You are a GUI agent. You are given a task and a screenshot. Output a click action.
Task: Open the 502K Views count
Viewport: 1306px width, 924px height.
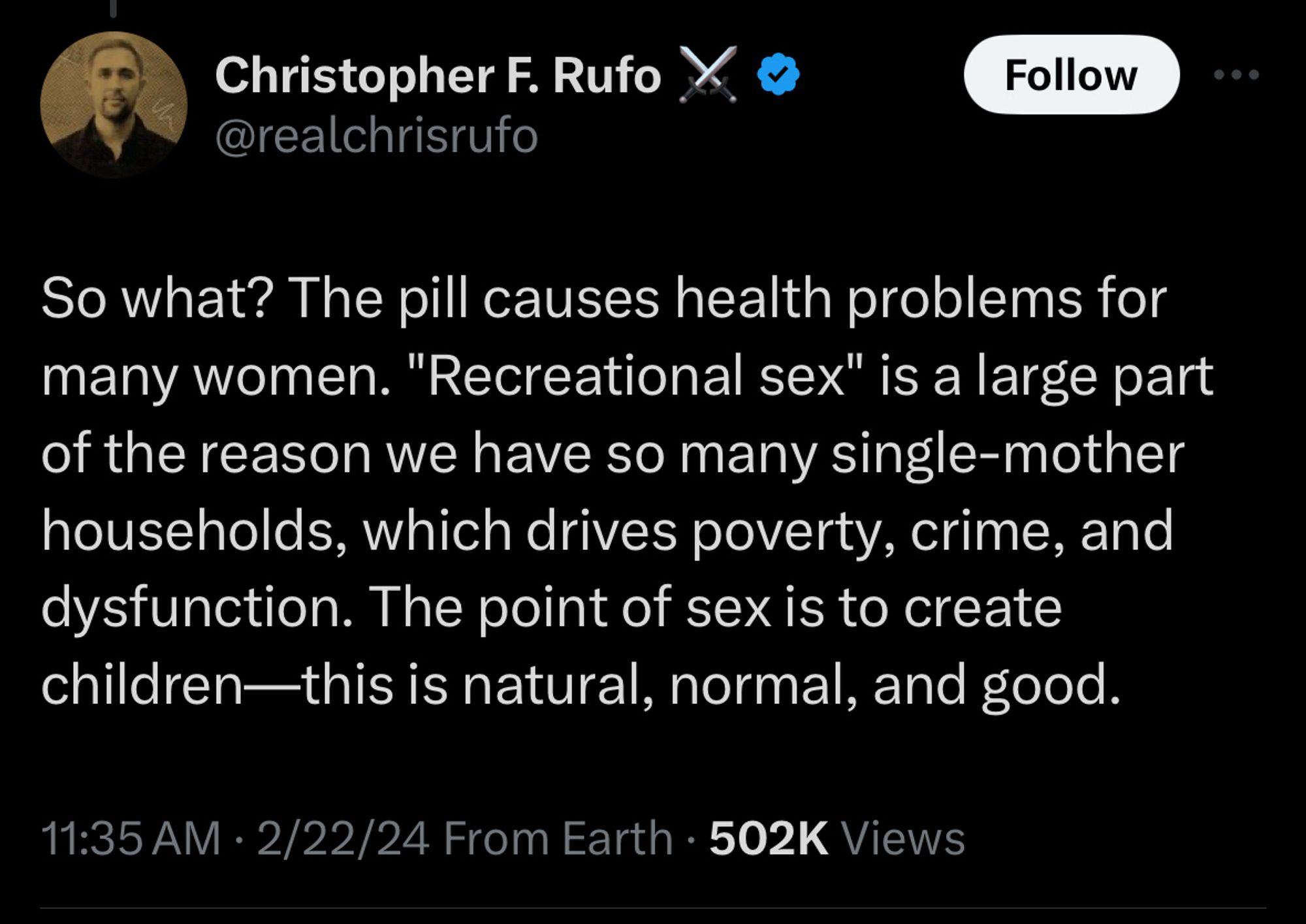[836, 838]
